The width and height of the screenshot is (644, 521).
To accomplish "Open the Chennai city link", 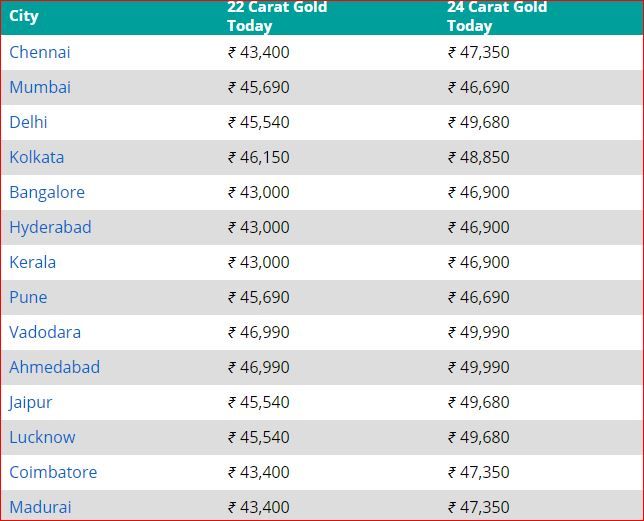I will [x=40, y=53].
